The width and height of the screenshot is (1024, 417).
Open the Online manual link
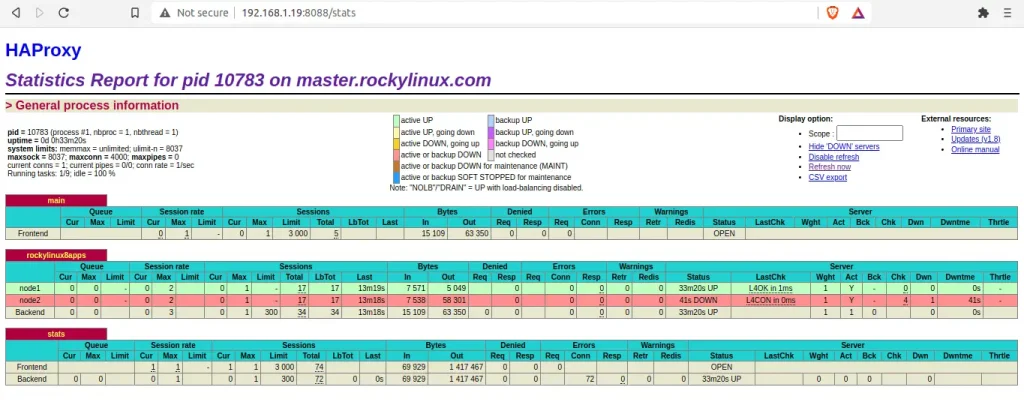[x=975, y=149]
